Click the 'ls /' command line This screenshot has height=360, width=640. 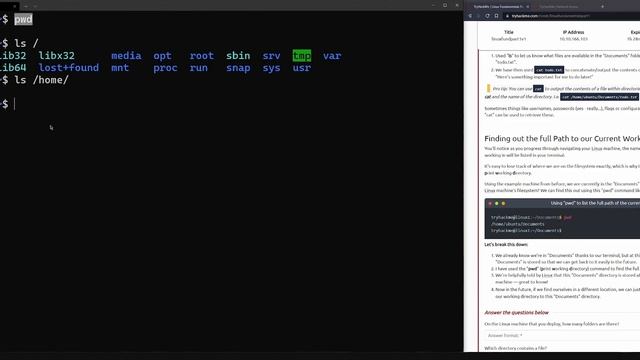(x=26, y=44)
